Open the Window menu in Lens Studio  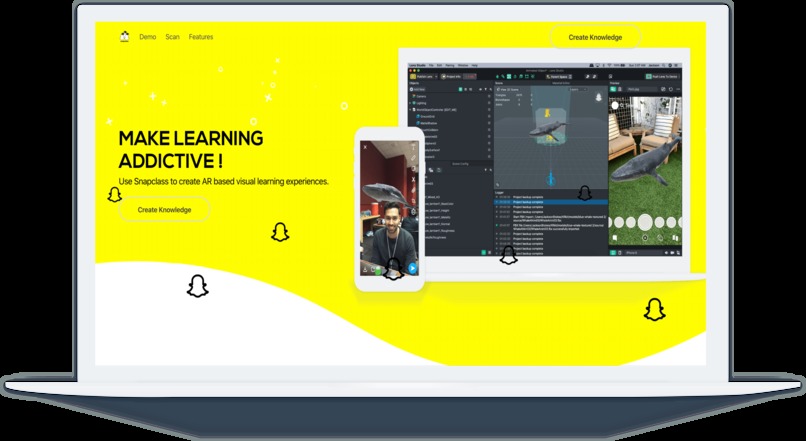point(463,65)
